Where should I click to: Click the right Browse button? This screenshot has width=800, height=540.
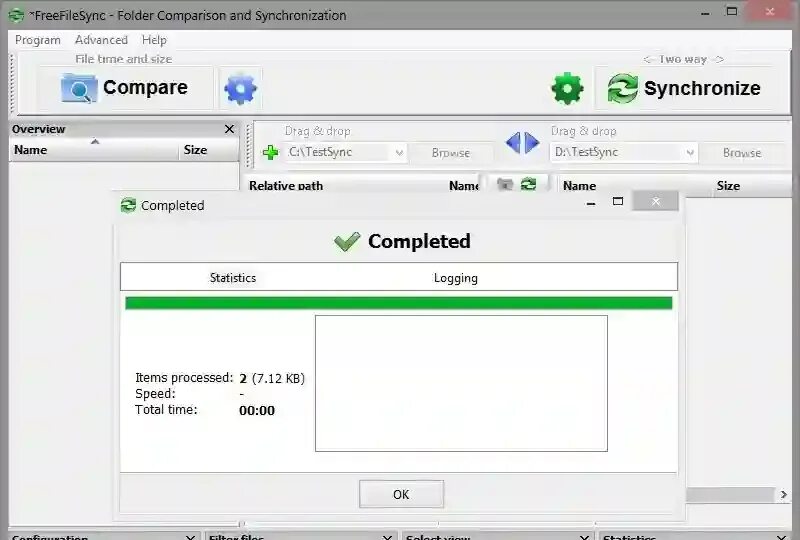point(742,153)
